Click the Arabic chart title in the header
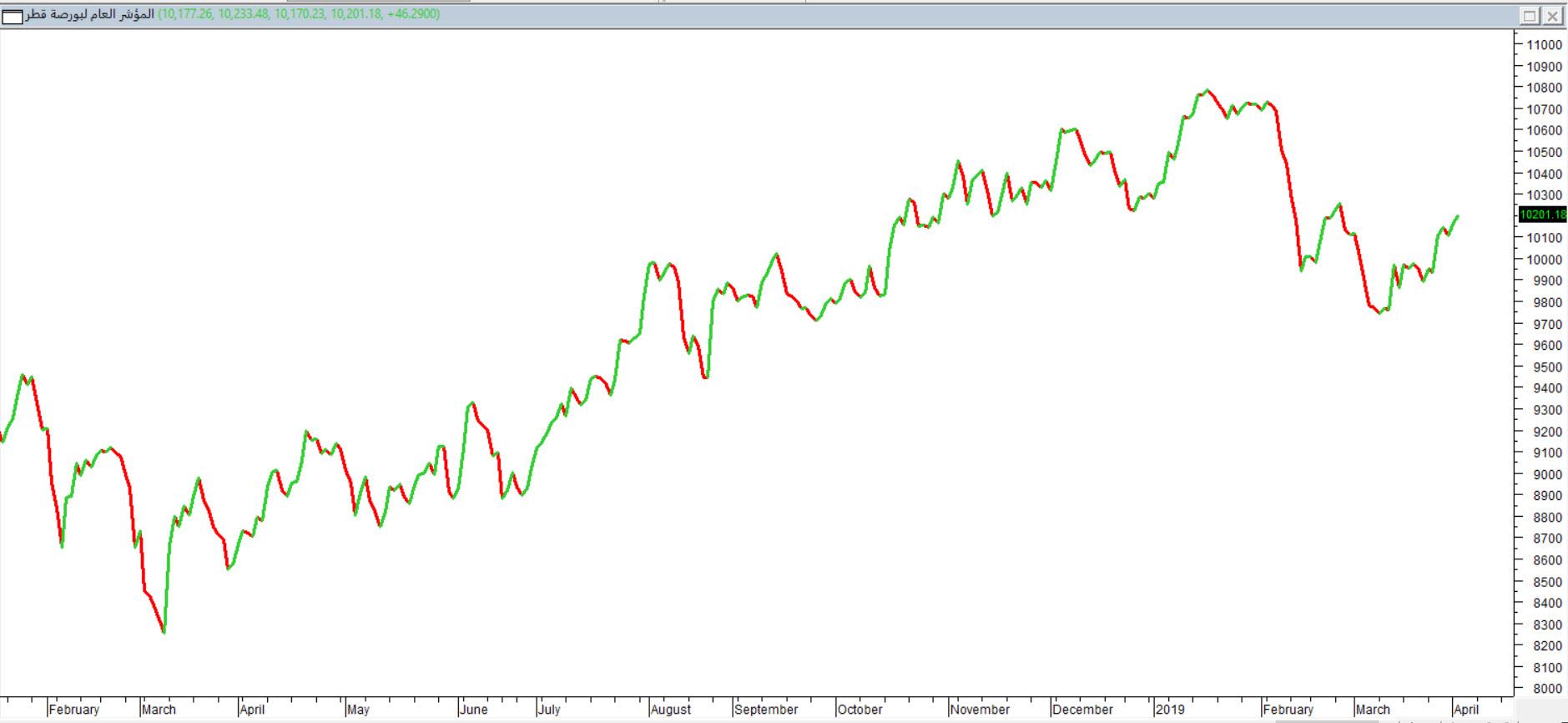Image resolution: width=1568 pixels, height=723 pixels. coord(90,14)
